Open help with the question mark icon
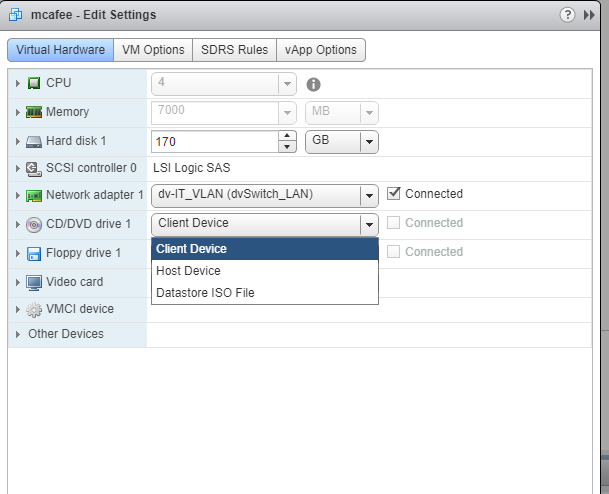Viewport: 609px width, 494px height. [x=567, y=15]
